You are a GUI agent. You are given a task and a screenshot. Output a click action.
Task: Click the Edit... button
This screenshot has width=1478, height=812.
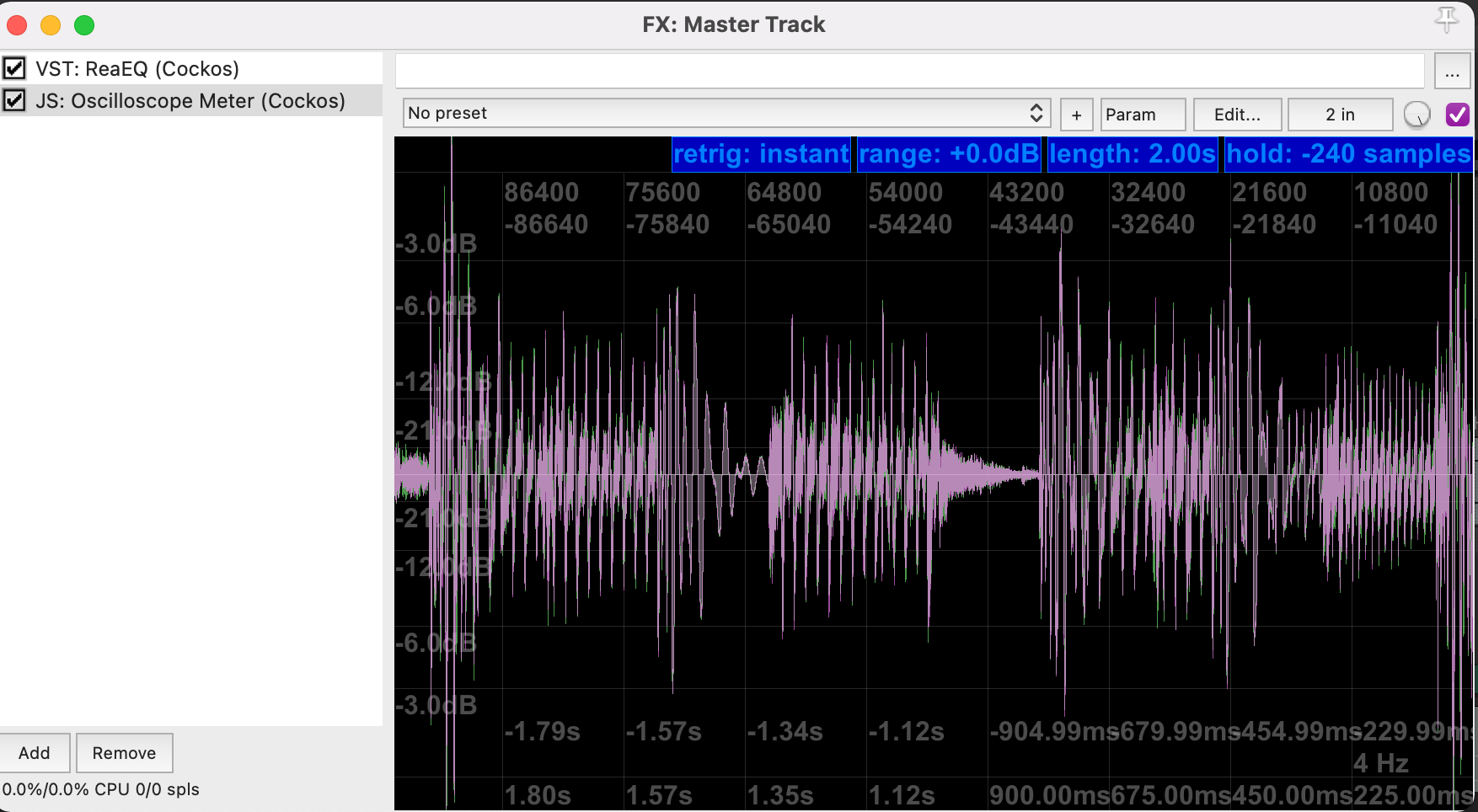click(x=1237, y=115)
